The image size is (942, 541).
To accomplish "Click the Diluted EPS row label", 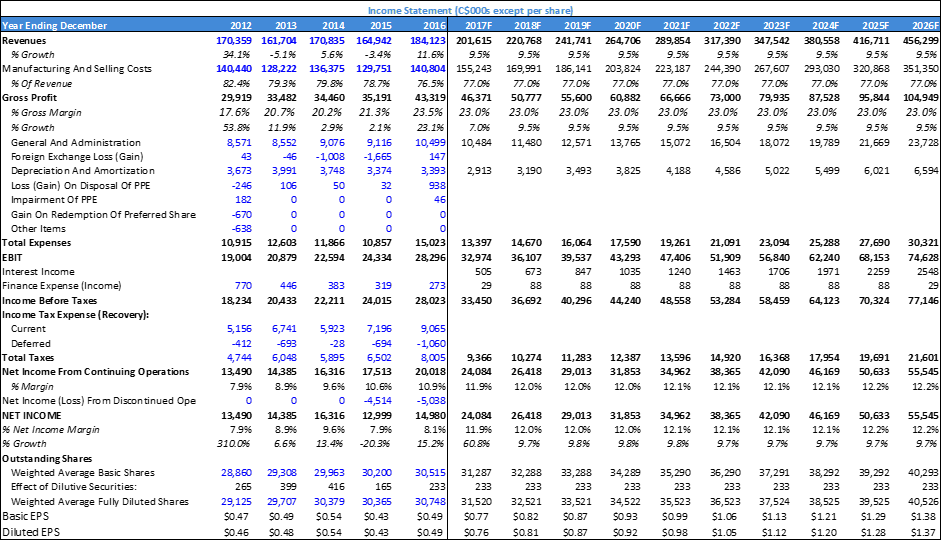I will [x=32, y=532].
